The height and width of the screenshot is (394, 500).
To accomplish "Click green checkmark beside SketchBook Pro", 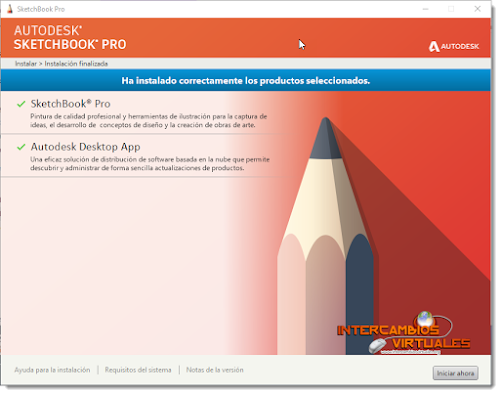I will 21,104.
